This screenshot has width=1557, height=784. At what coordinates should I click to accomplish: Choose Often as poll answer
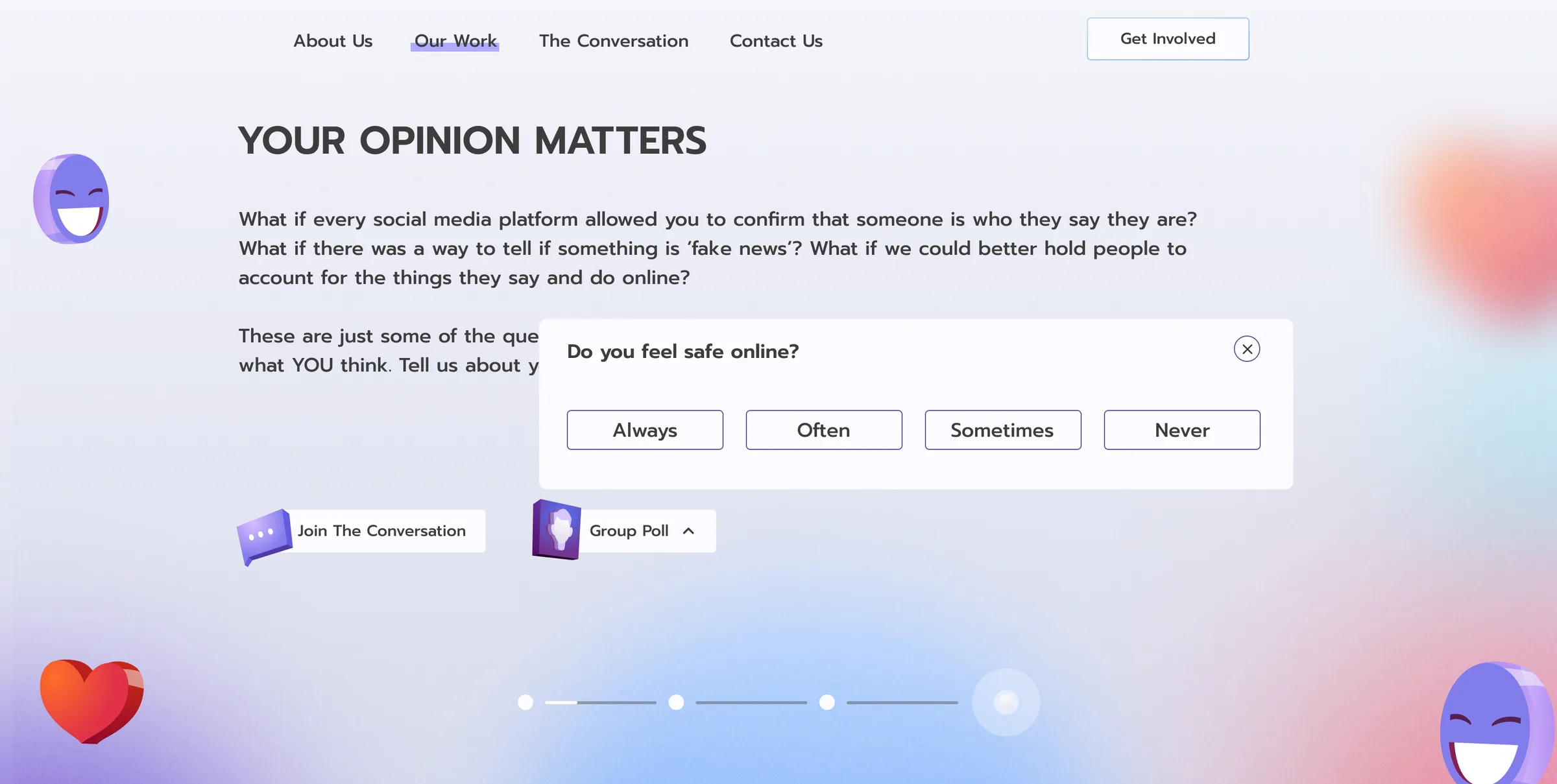(824, 430)
